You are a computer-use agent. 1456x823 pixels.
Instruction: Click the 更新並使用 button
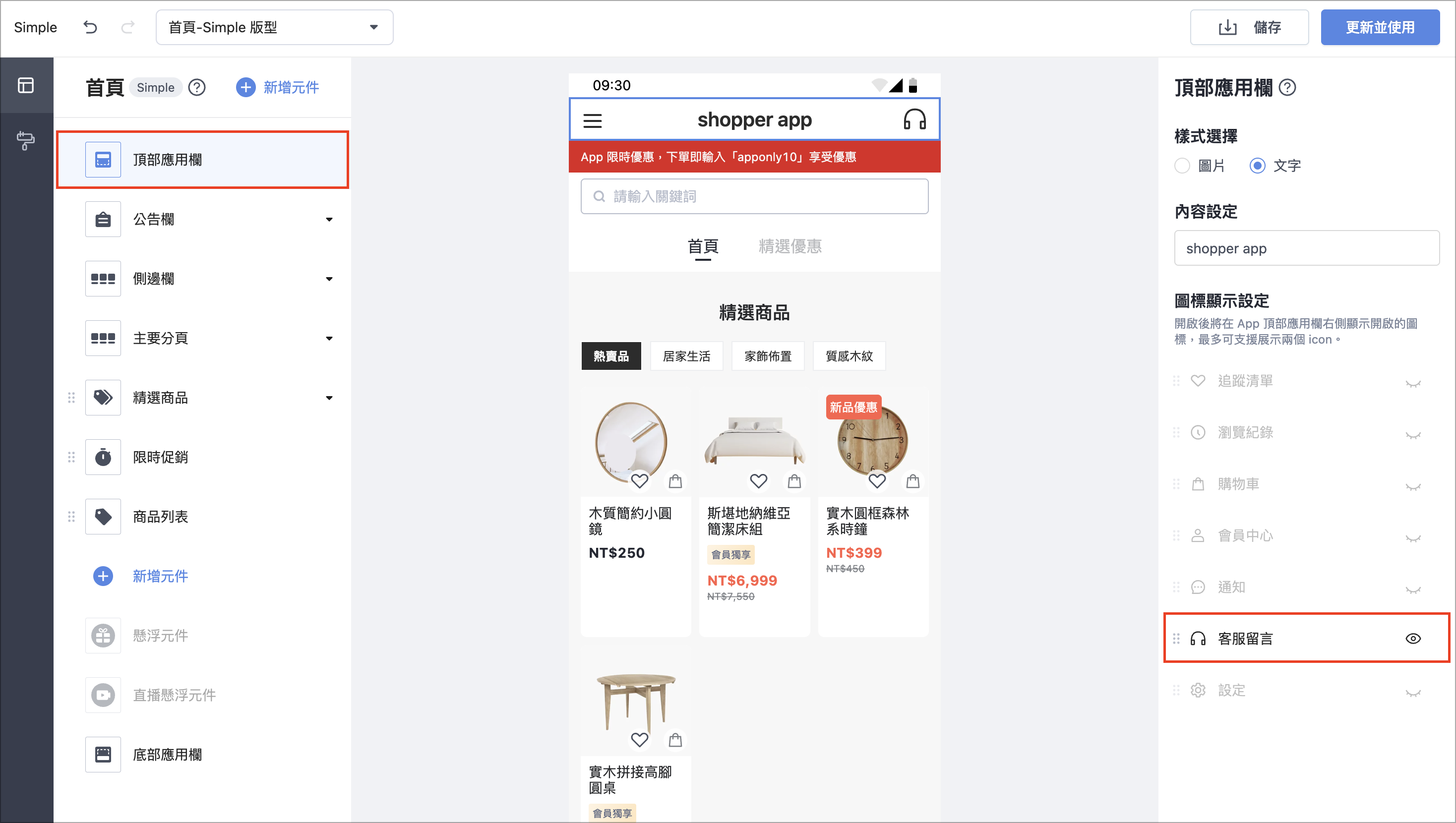[x=1380, y=27]
